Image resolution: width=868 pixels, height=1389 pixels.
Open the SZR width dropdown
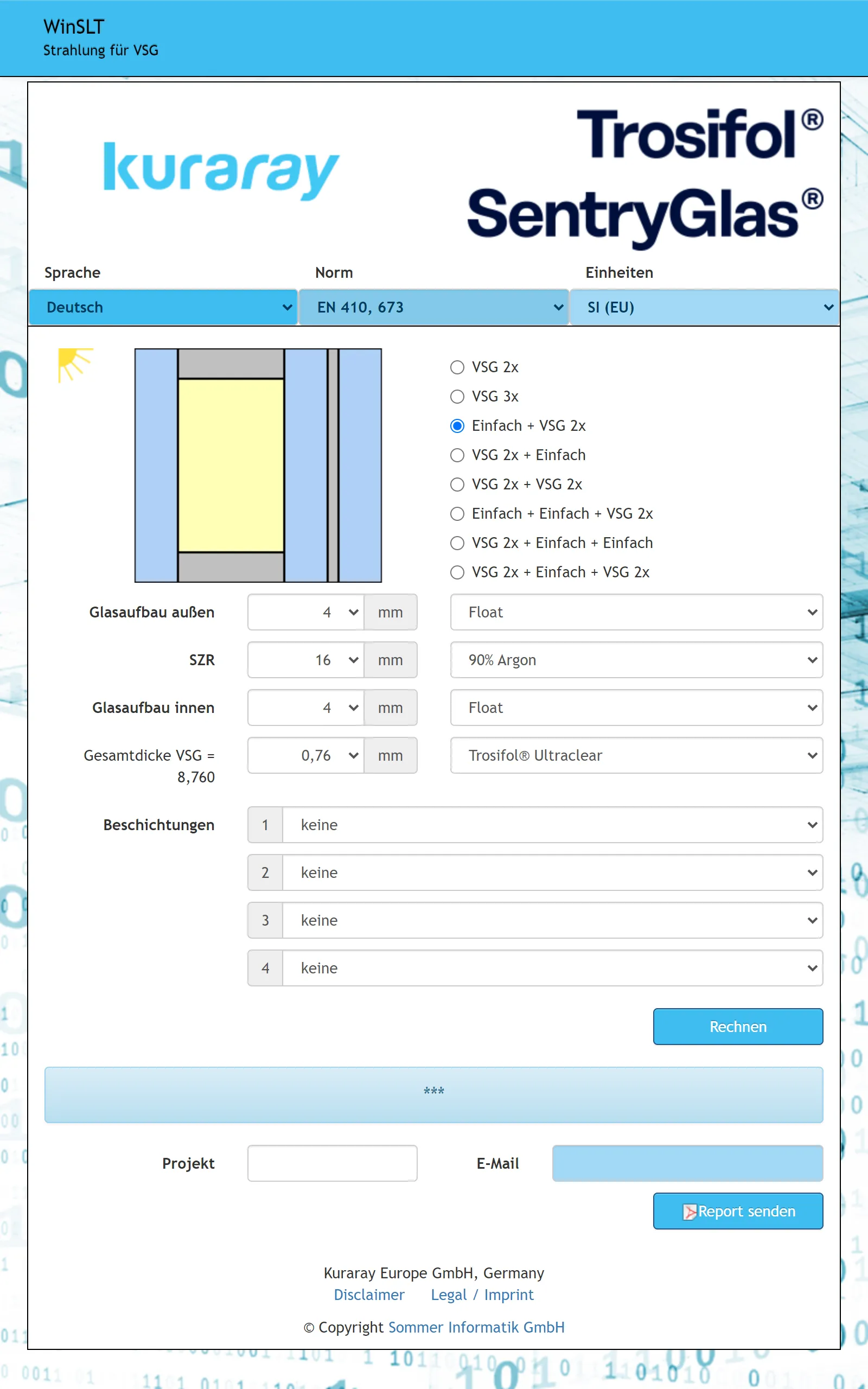306,660
